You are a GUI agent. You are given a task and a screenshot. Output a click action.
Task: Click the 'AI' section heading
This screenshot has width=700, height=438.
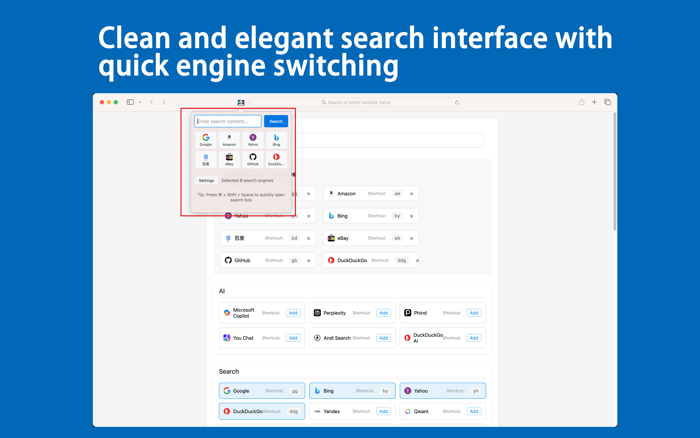pyautogui.click(x=222, y=291)
